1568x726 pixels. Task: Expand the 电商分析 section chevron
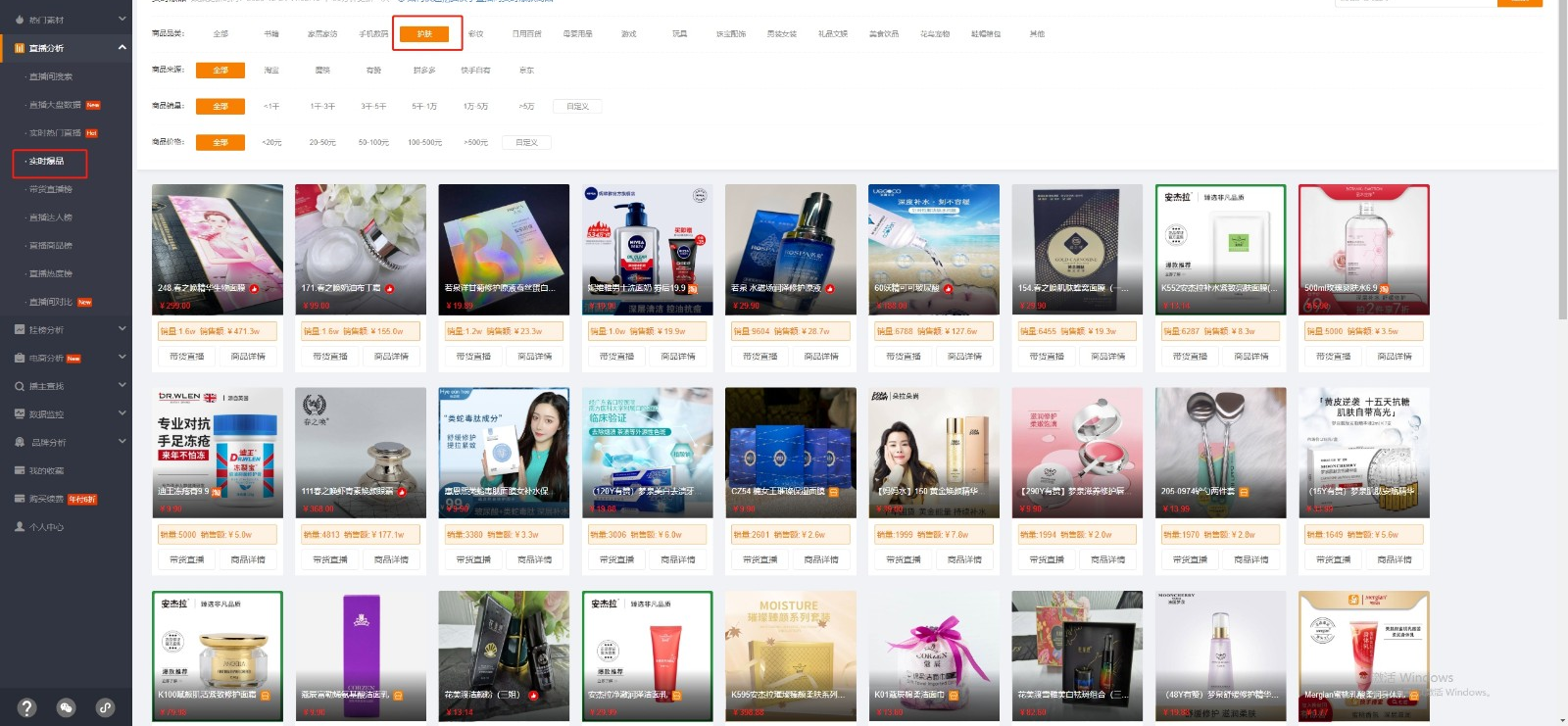[122, 357]
